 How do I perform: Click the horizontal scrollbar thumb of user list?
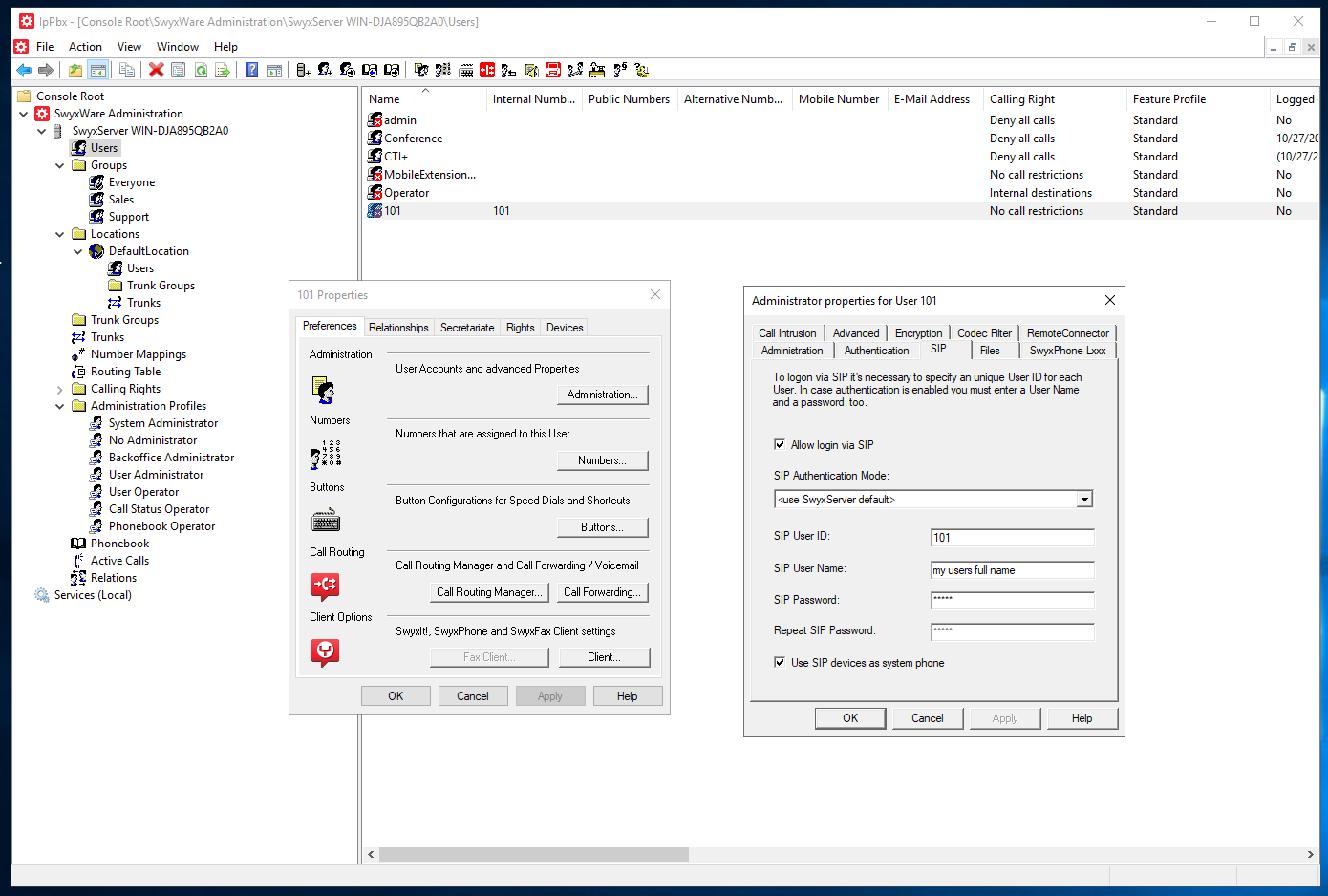(533, 855)
